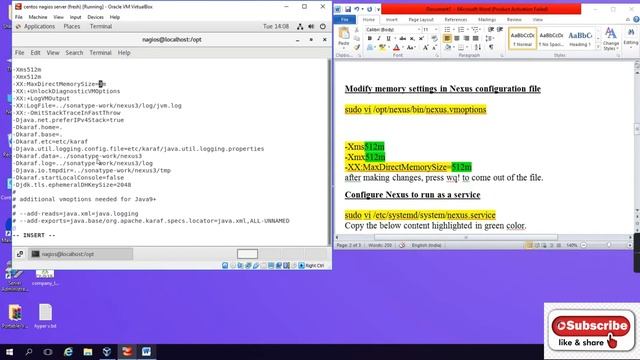The image size is (640, 360).
Task: Click the taskbar Search magnifier icon
Action: click(29, 351)
